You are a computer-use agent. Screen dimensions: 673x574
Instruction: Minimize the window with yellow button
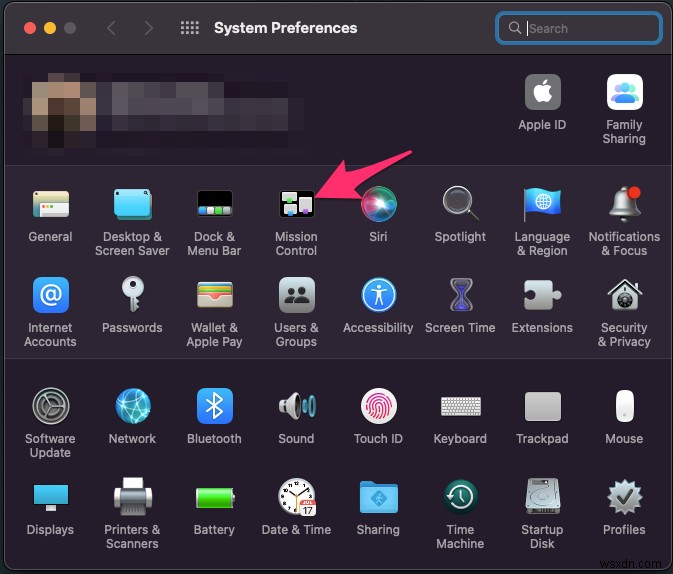50,28
